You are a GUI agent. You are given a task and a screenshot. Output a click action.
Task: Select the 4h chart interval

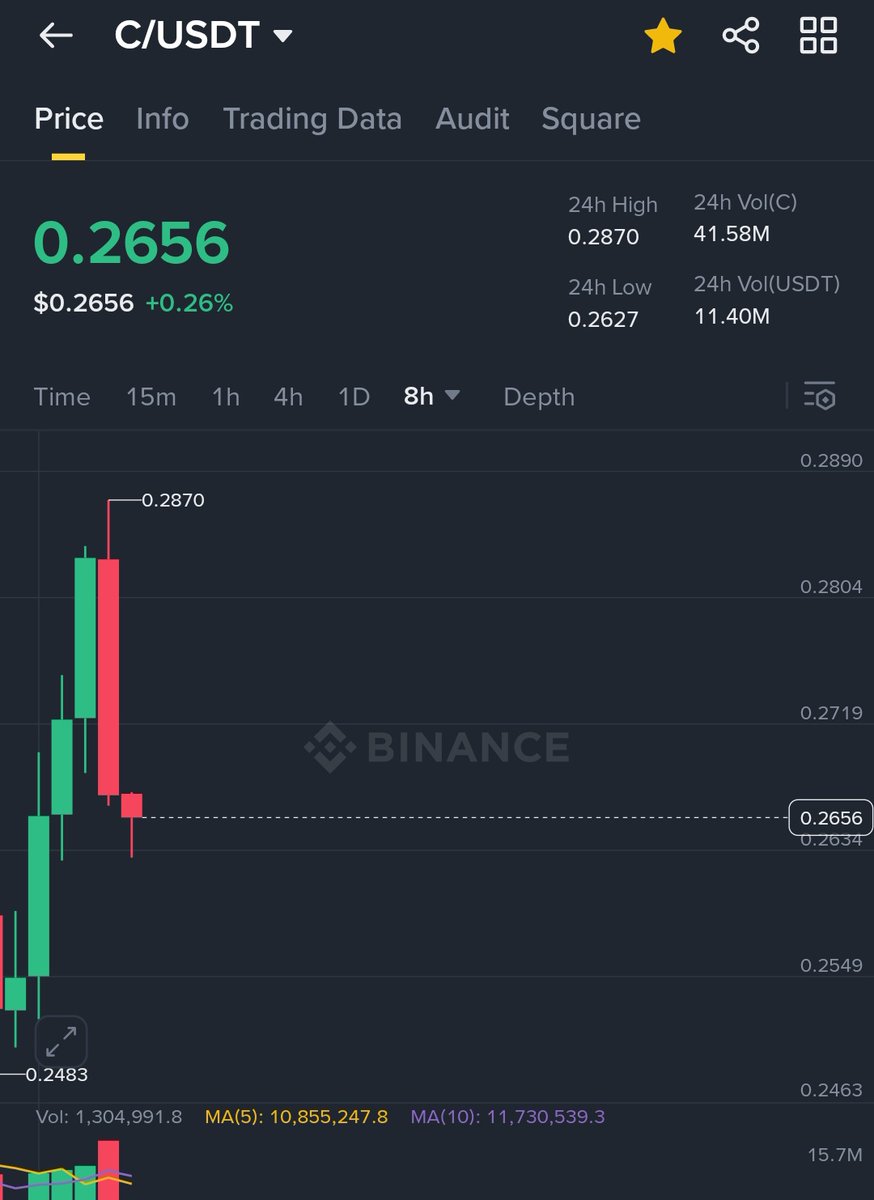point(288,397)
